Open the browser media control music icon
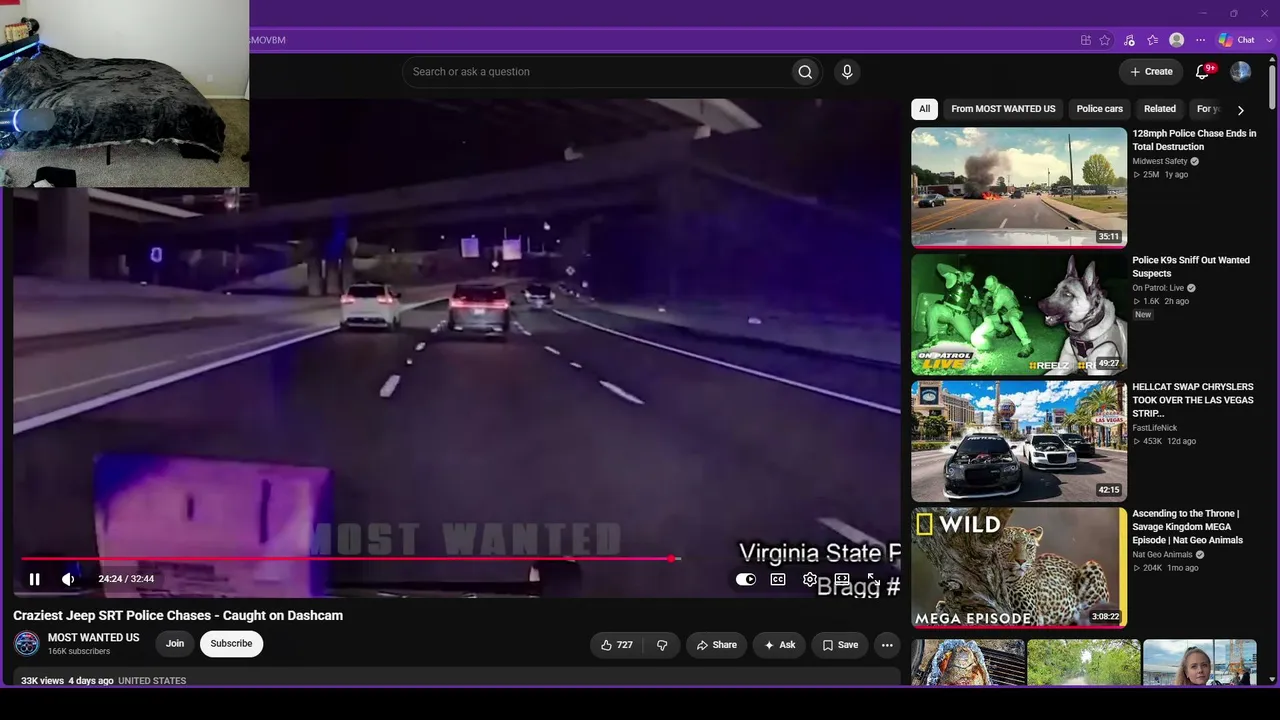This screenshot has width=1280, height=720. 1129,40
